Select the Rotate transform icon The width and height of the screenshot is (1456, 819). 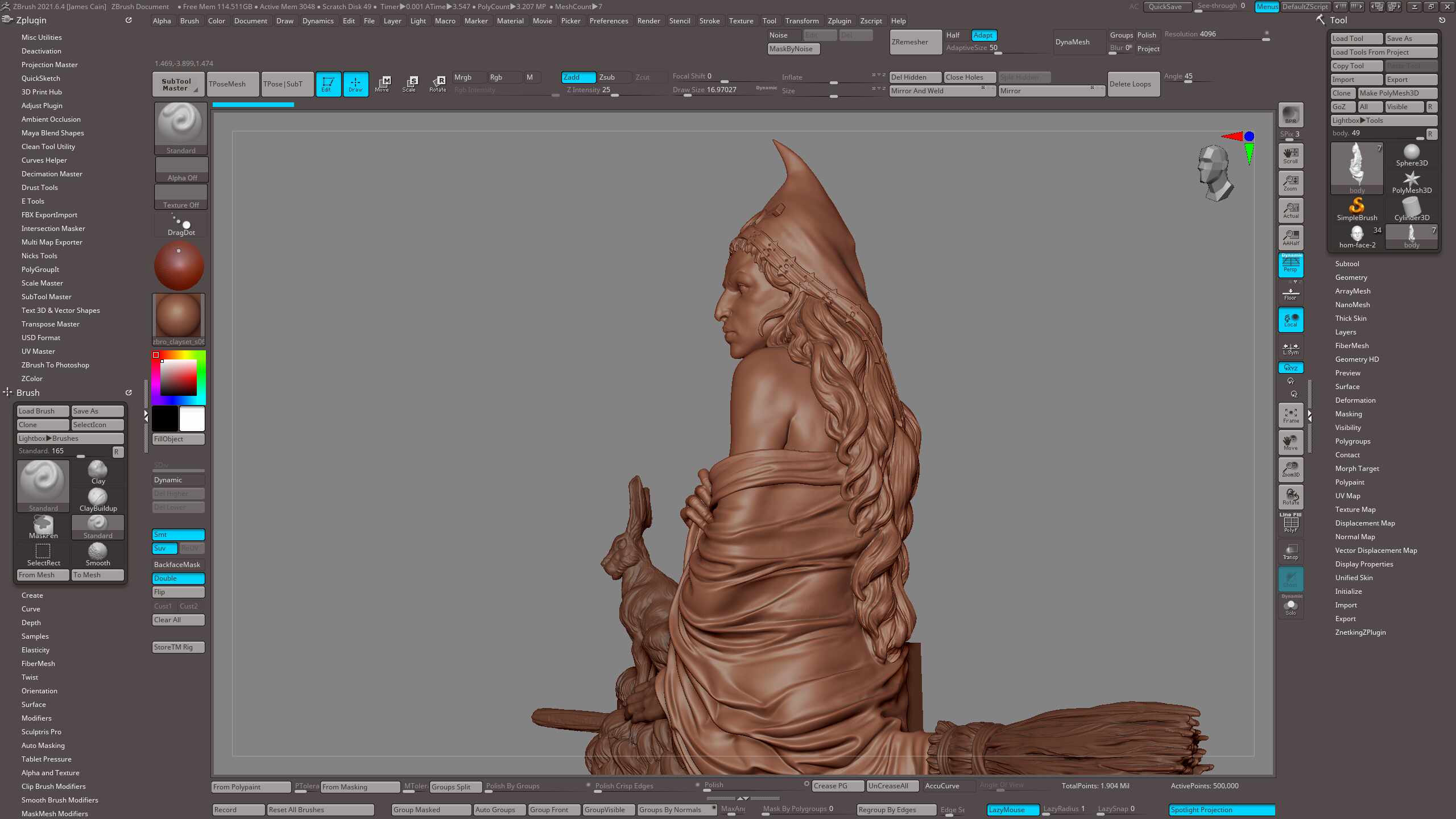(437, 84)
